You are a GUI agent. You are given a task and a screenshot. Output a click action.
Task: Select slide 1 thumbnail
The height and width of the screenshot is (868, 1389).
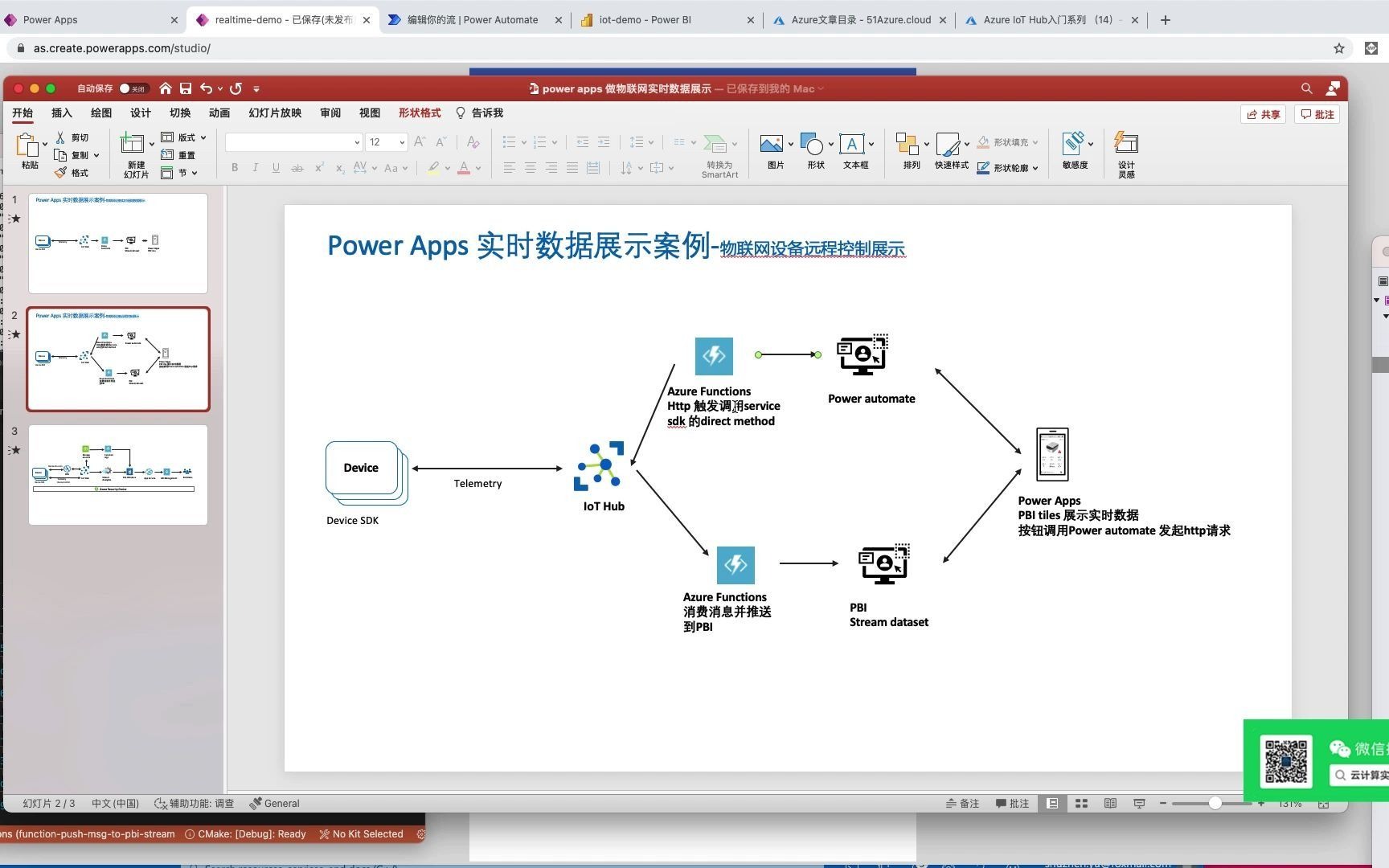(118, 243)
